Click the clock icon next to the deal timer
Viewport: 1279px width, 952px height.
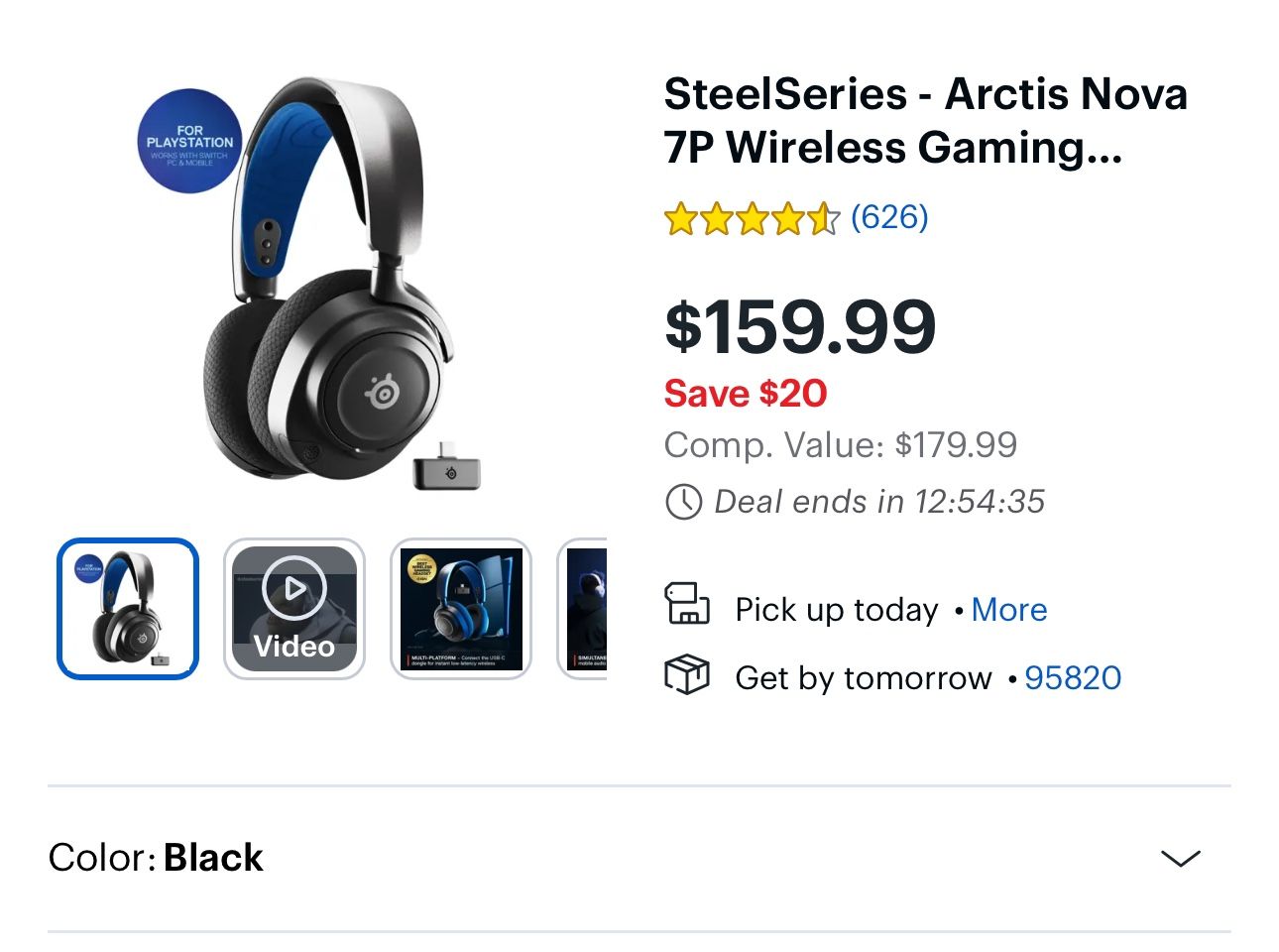[684, 502]
